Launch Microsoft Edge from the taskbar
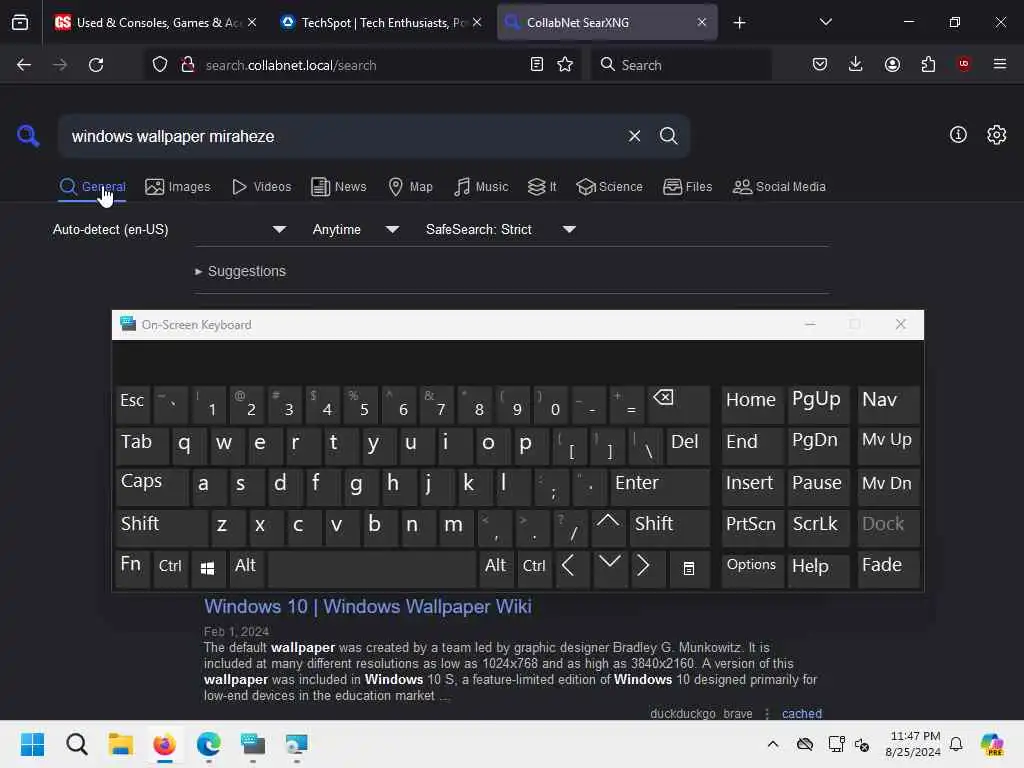1024x768 pixels. click(x=208, y=744)
